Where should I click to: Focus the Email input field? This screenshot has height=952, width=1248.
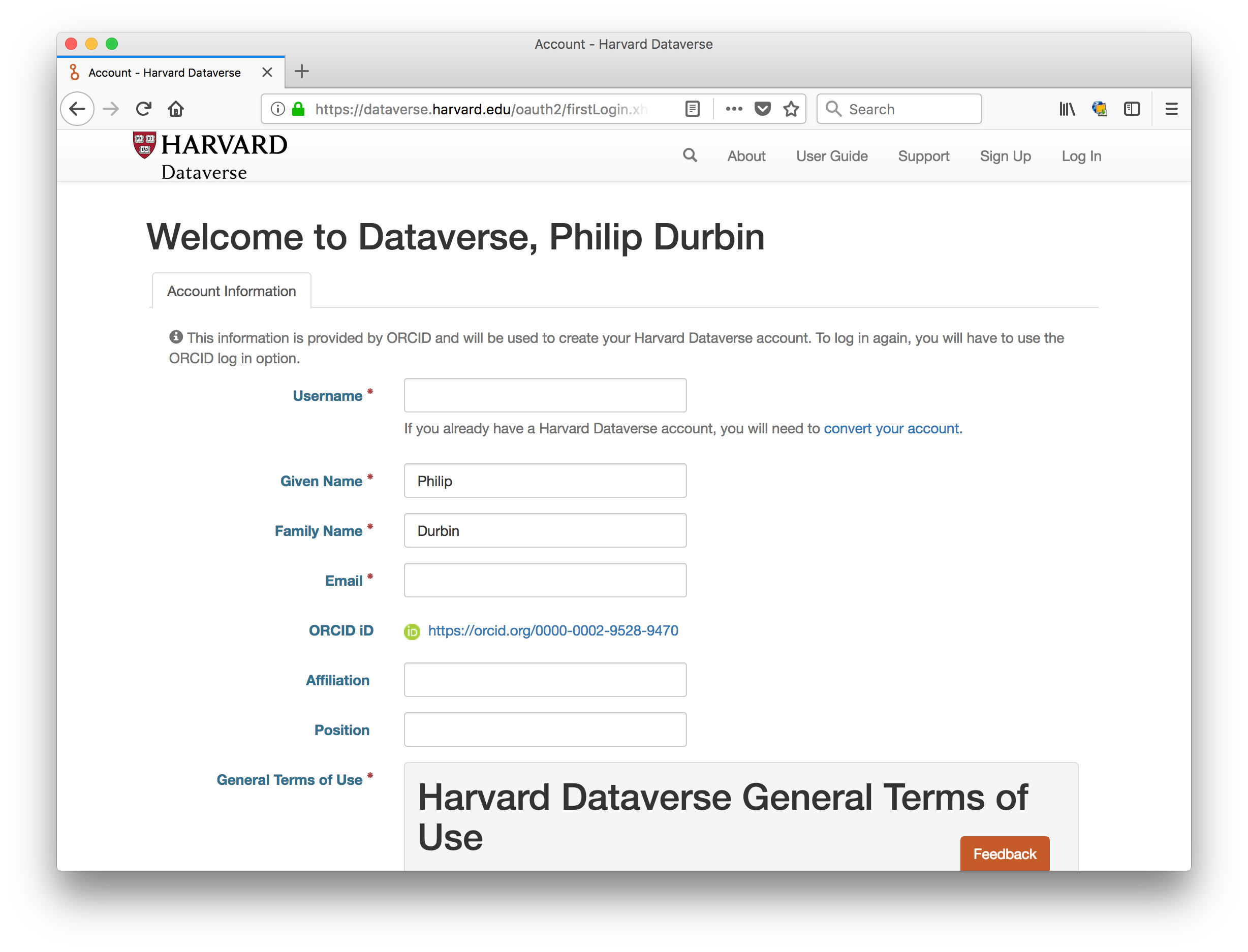(x=545, y=580)
